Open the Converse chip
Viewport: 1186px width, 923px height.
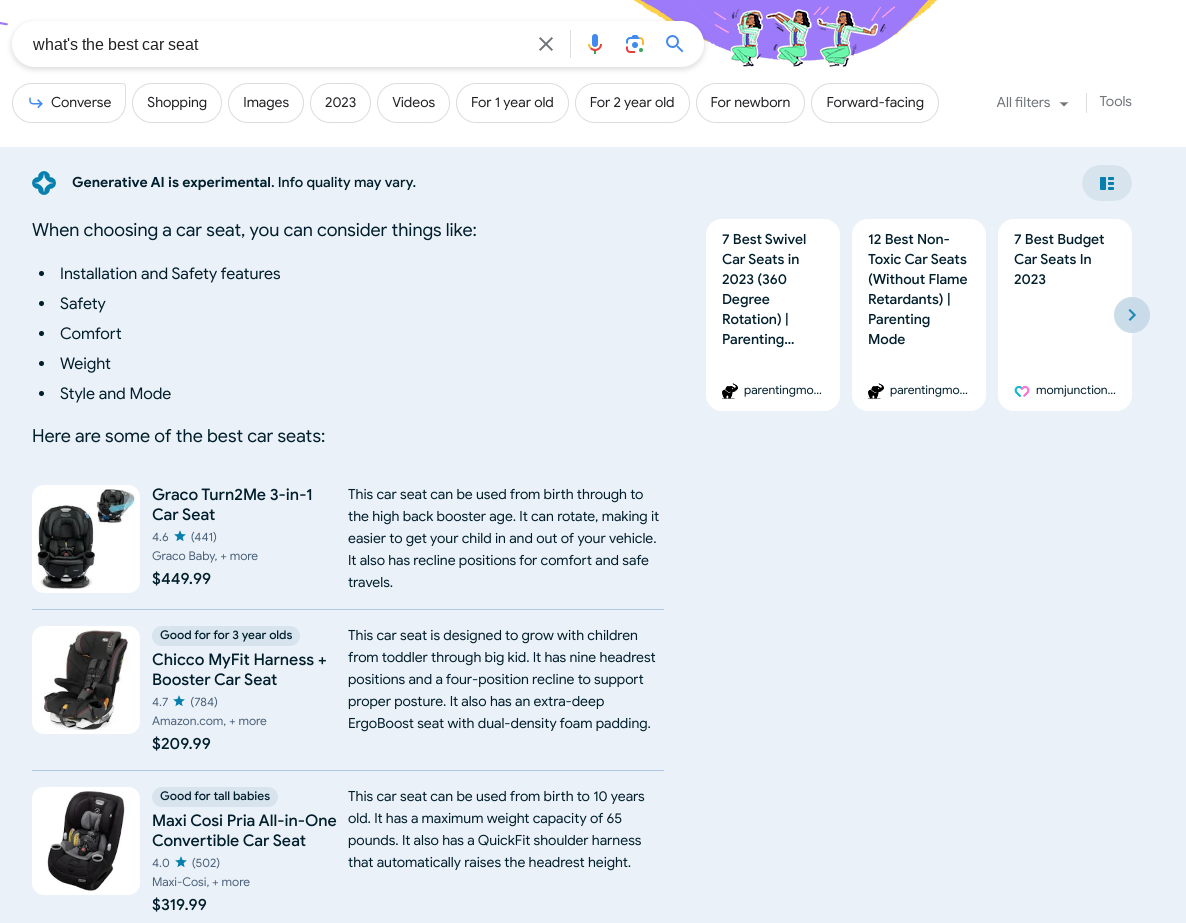[x=69, y=102]
